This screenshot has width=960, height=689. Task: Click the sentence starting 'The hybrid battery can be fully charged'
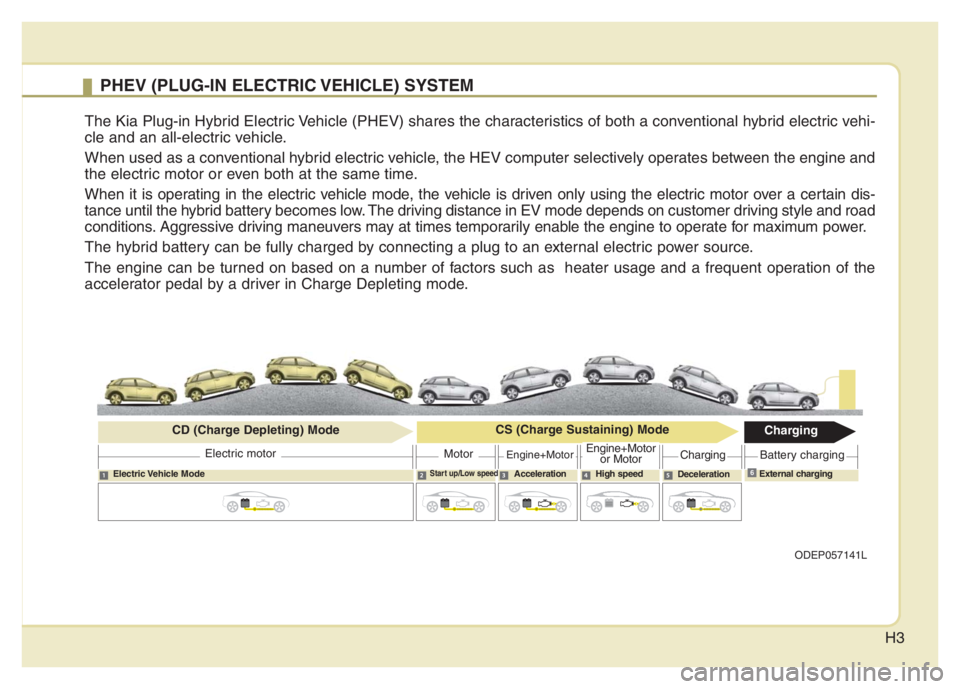point(419,247)
